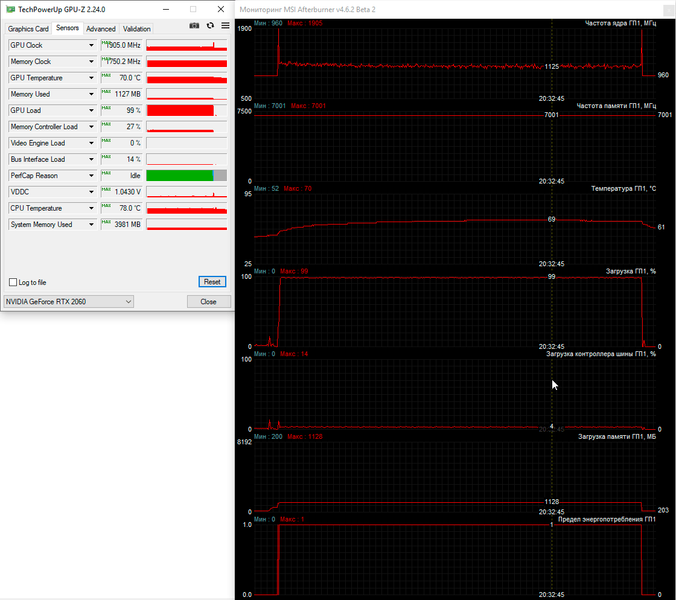The width and height of the screenshot is (676, 600).
Task: Expand the Memory Used sensor dropdown
Action: coord(91,94)
